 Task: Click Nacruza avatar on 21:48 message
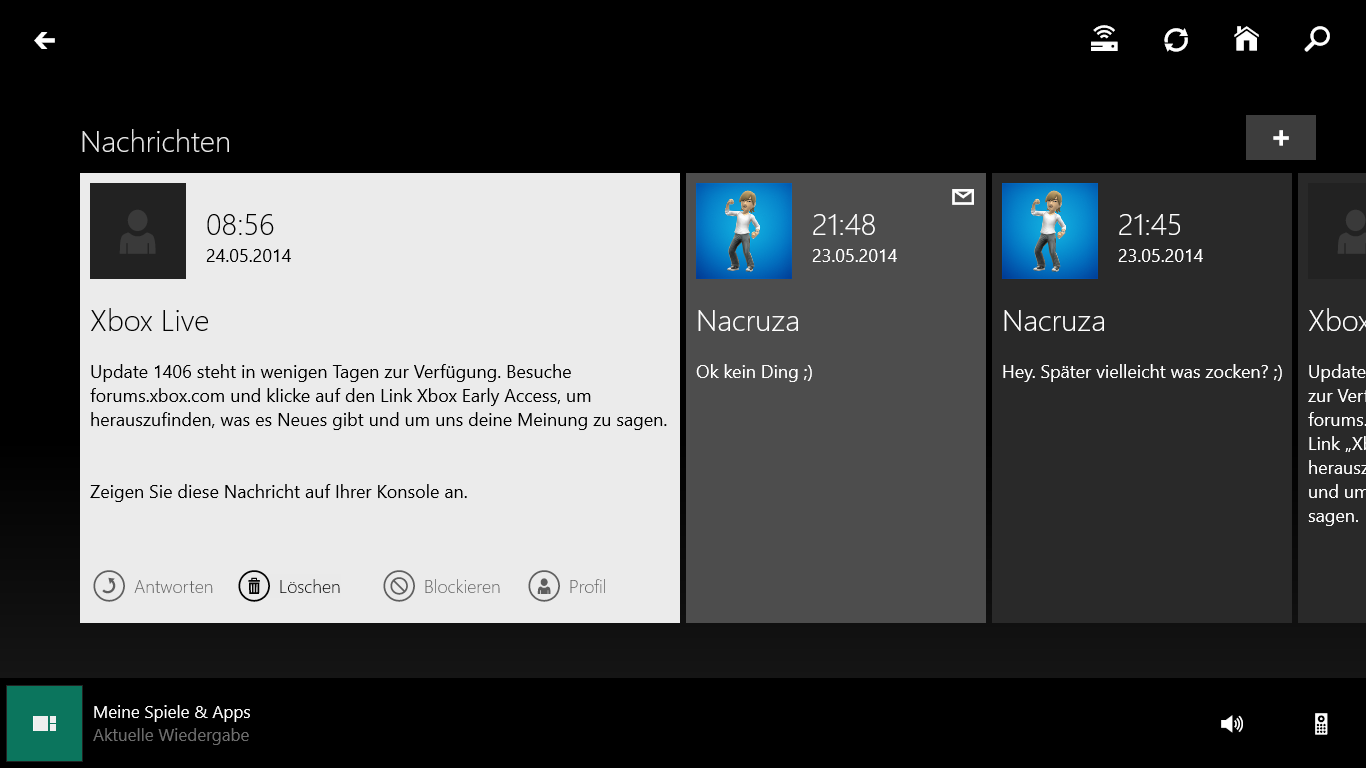[x=743, y=231]
